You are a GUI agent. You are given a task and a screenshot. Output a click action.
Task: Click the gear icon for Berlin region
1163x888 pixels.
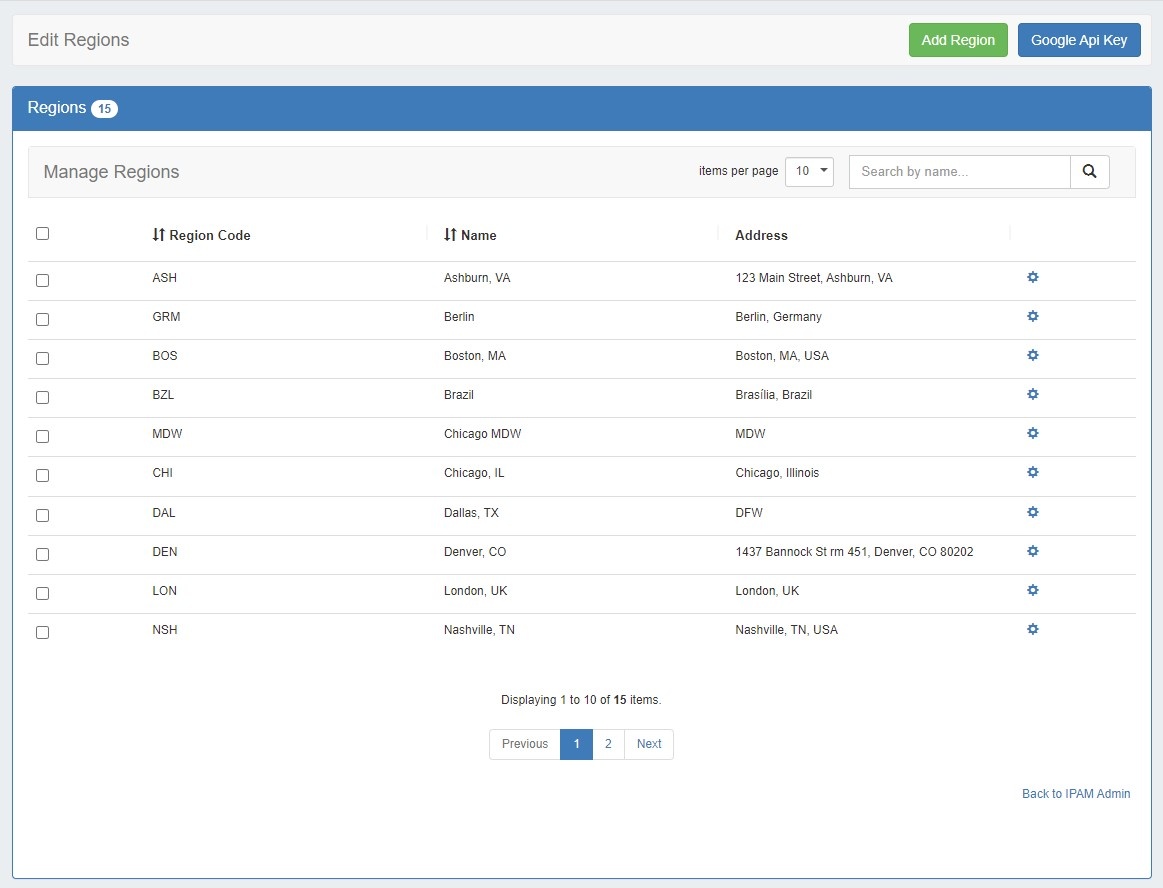pyautogui.click(x=1033, y=316)
